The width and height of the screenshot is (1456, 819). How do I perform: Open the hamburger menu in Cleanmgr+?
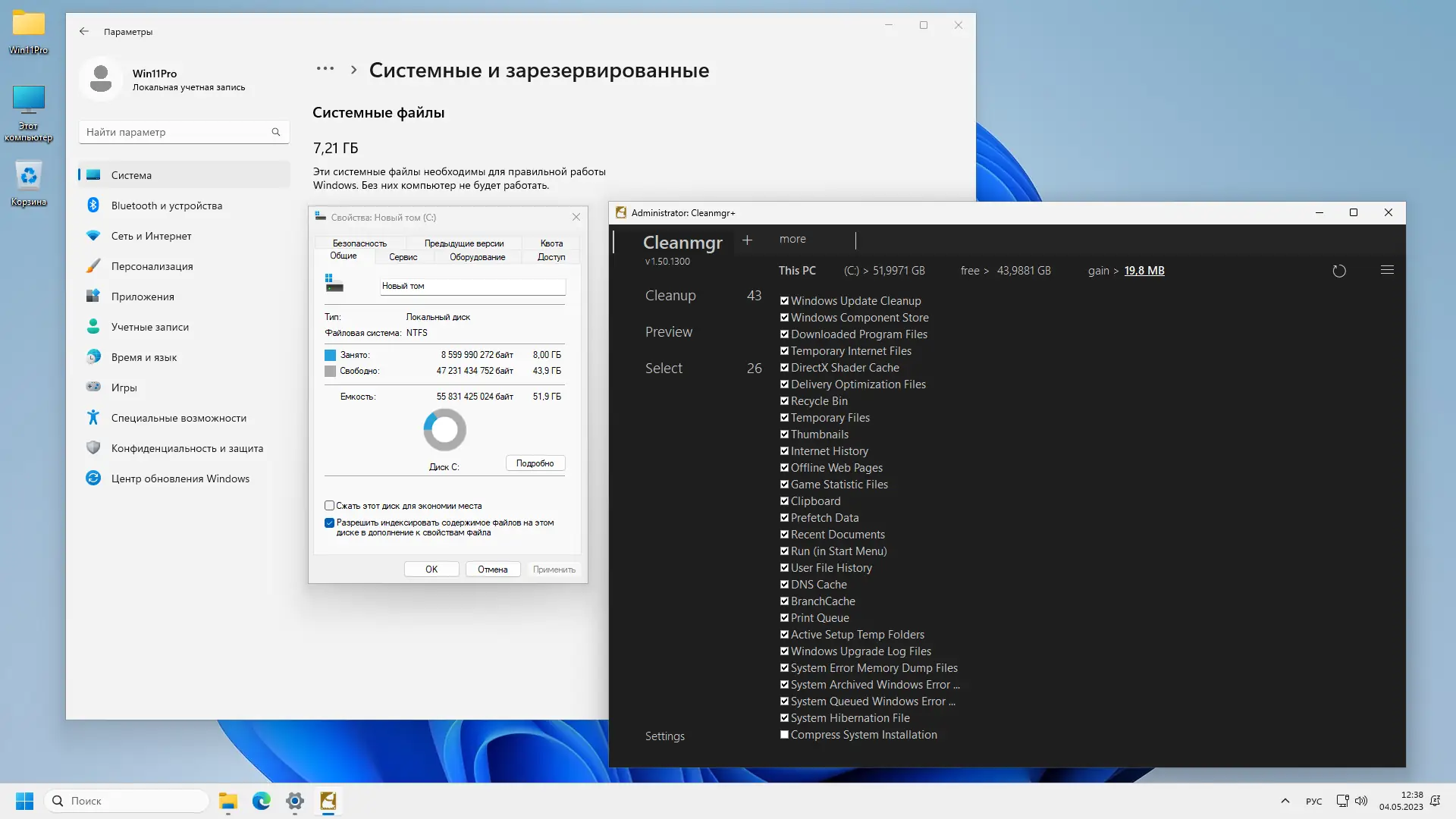[1388, 269]
